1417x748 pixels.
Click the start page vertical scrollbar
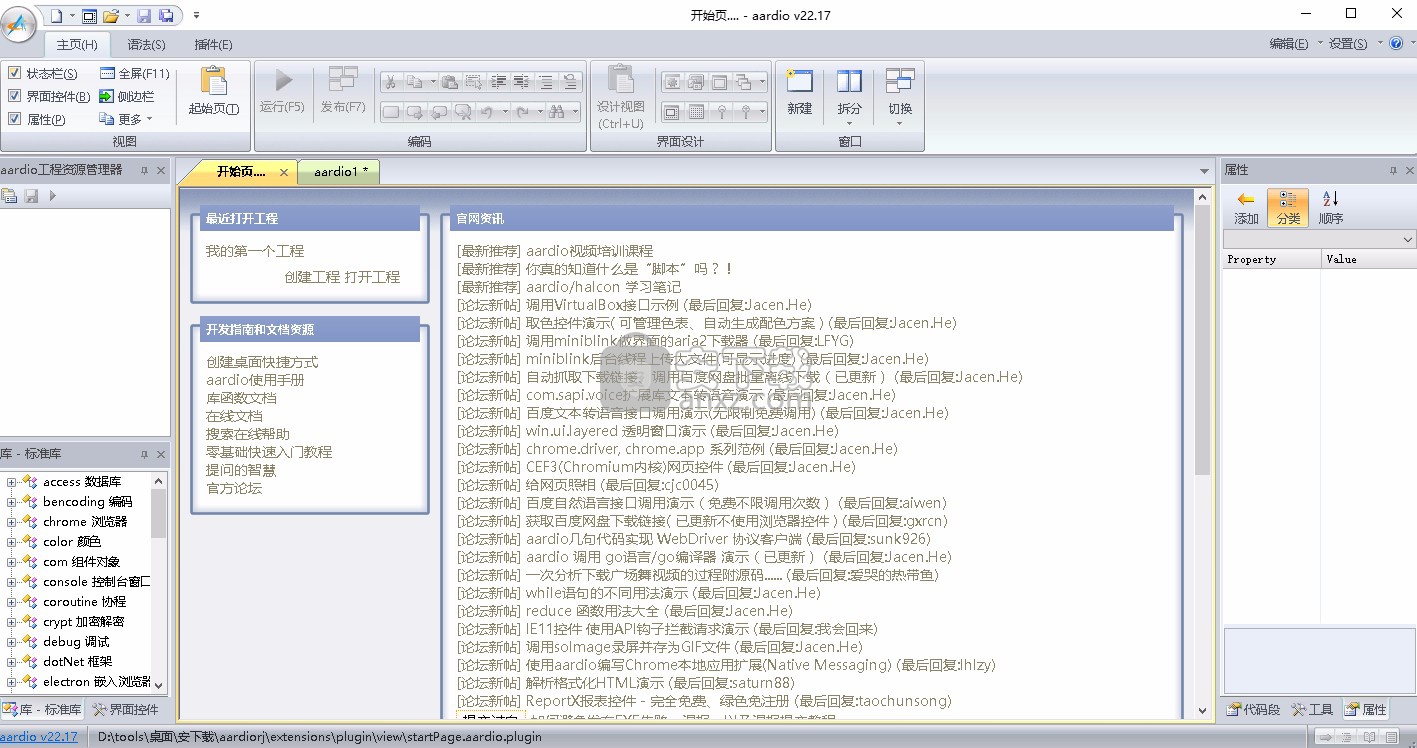[x=1202, y=455]
